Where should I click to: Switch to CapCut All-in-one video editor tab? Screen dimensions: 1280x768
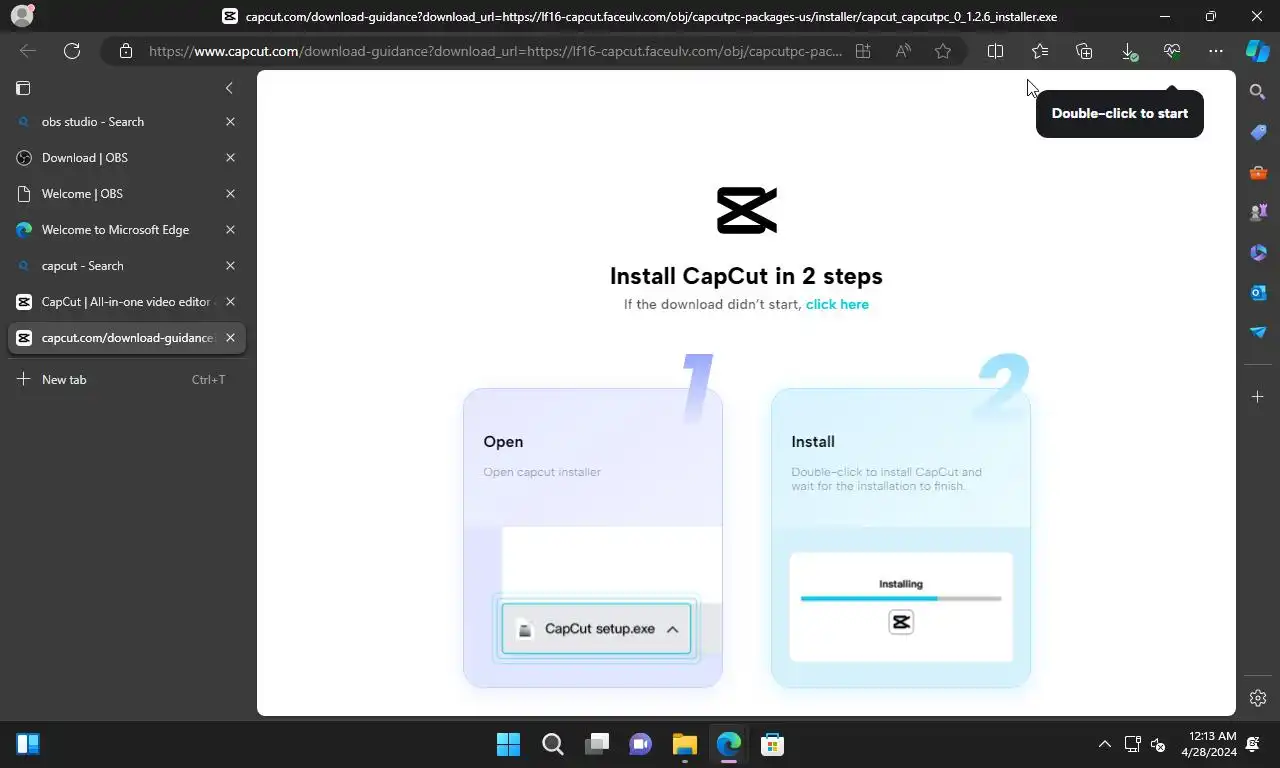(x=126, y=302)
